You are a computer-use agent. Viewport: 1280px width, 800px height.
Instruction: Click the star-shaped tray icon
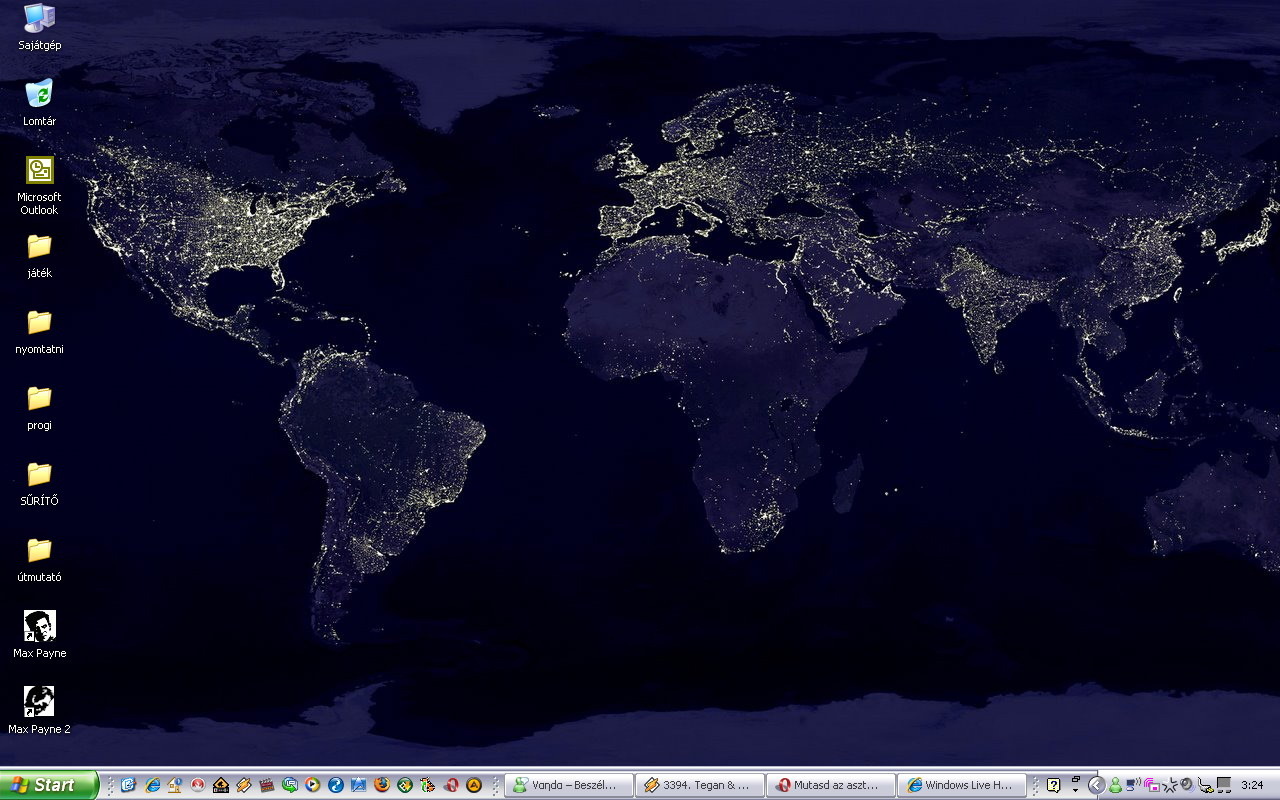pyautogui.click(x=1169, y=785)
